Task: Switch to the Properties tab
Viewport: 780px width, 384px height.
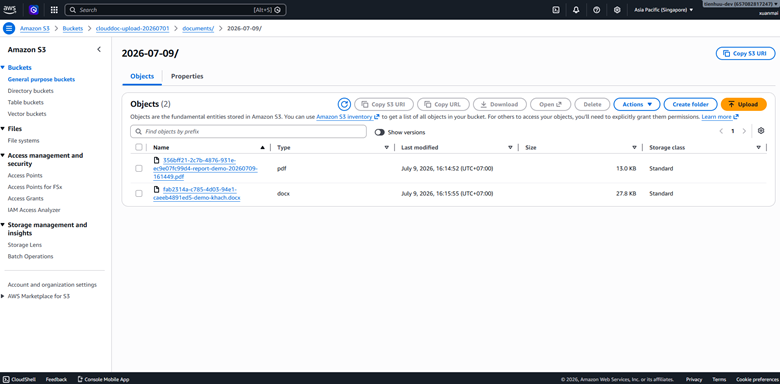Action: [187, 76]
